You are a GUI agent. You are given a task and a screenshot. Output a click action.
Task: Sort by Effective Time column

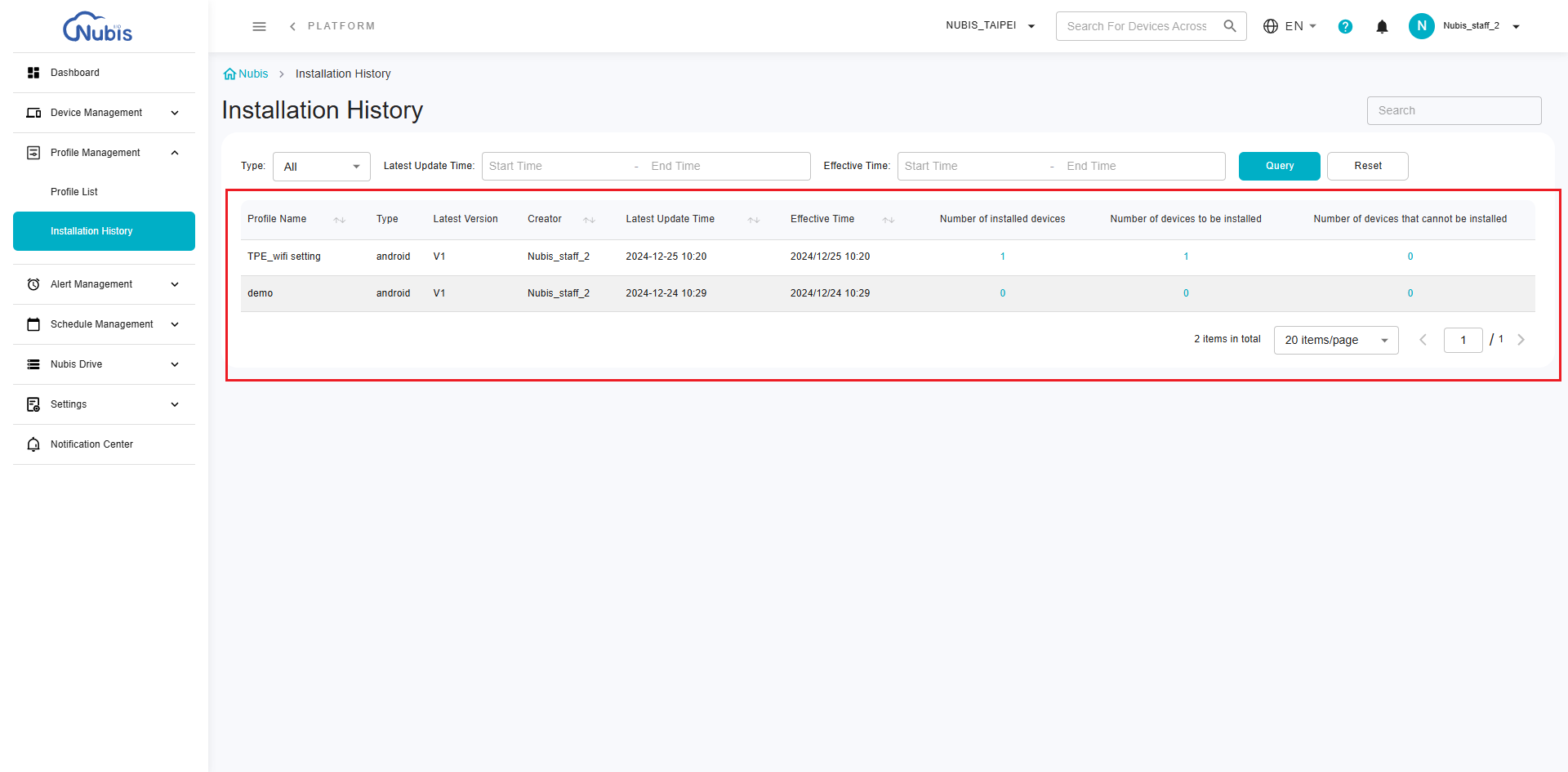tap(889, 220)
